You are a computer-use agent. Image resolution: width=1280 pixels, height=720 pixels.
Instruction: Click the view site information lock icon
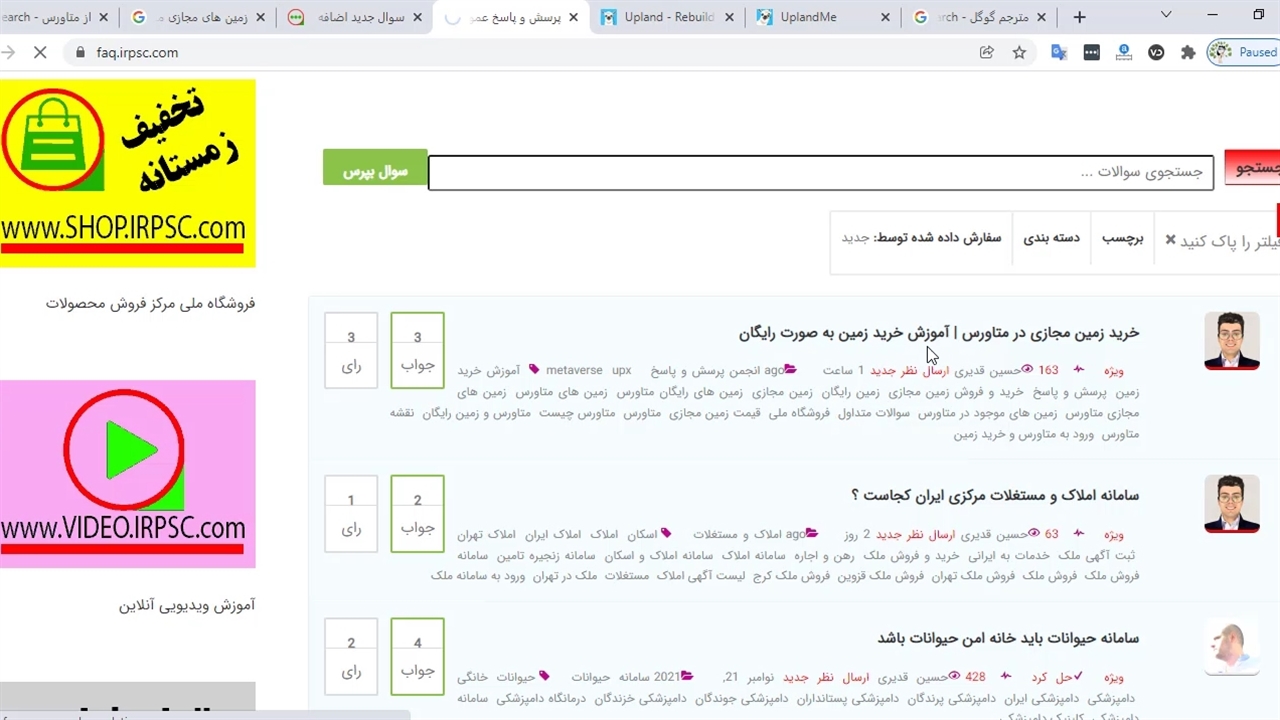pos(81,52)
